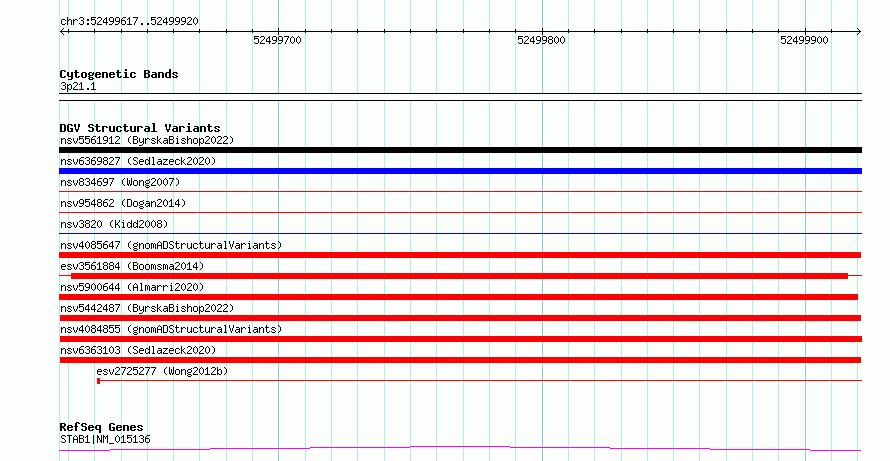
Task: Click the small red esv2725277 start block
Action: pyautogui.click(x=99, y=381)
